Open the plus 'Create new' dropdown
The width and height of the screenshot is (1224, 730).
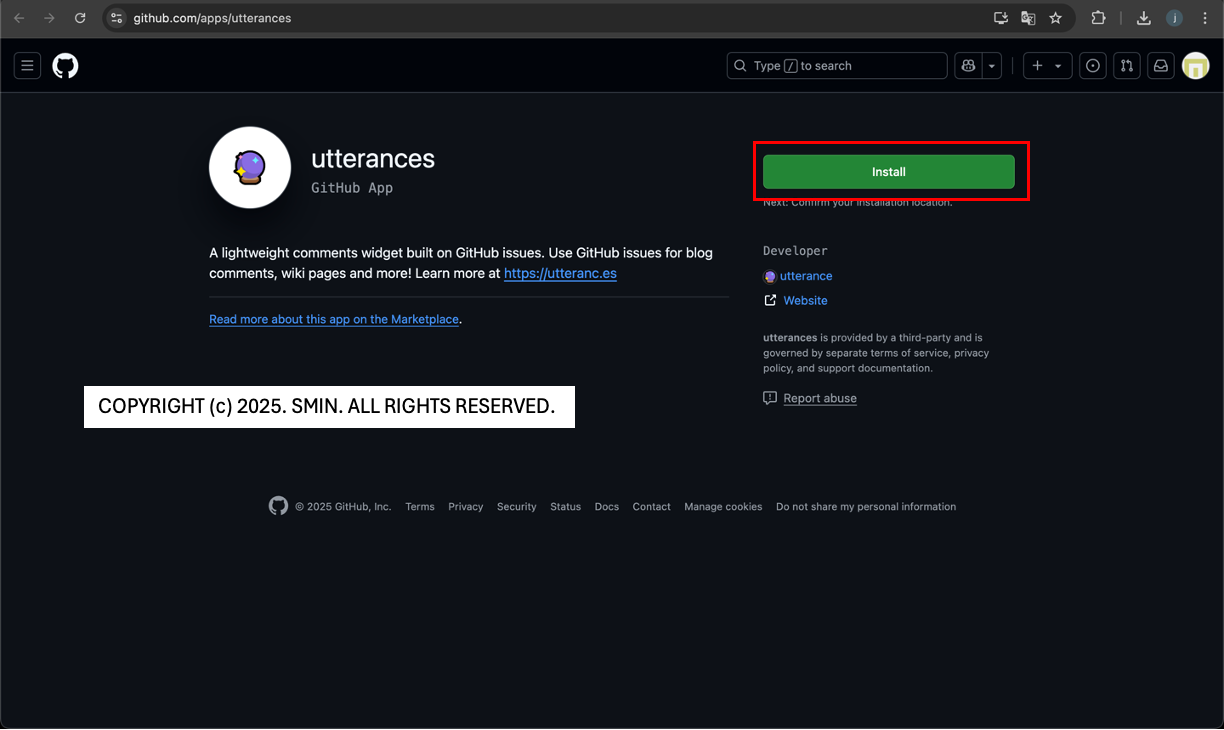pyautogui.click(x=1047, y=66)
